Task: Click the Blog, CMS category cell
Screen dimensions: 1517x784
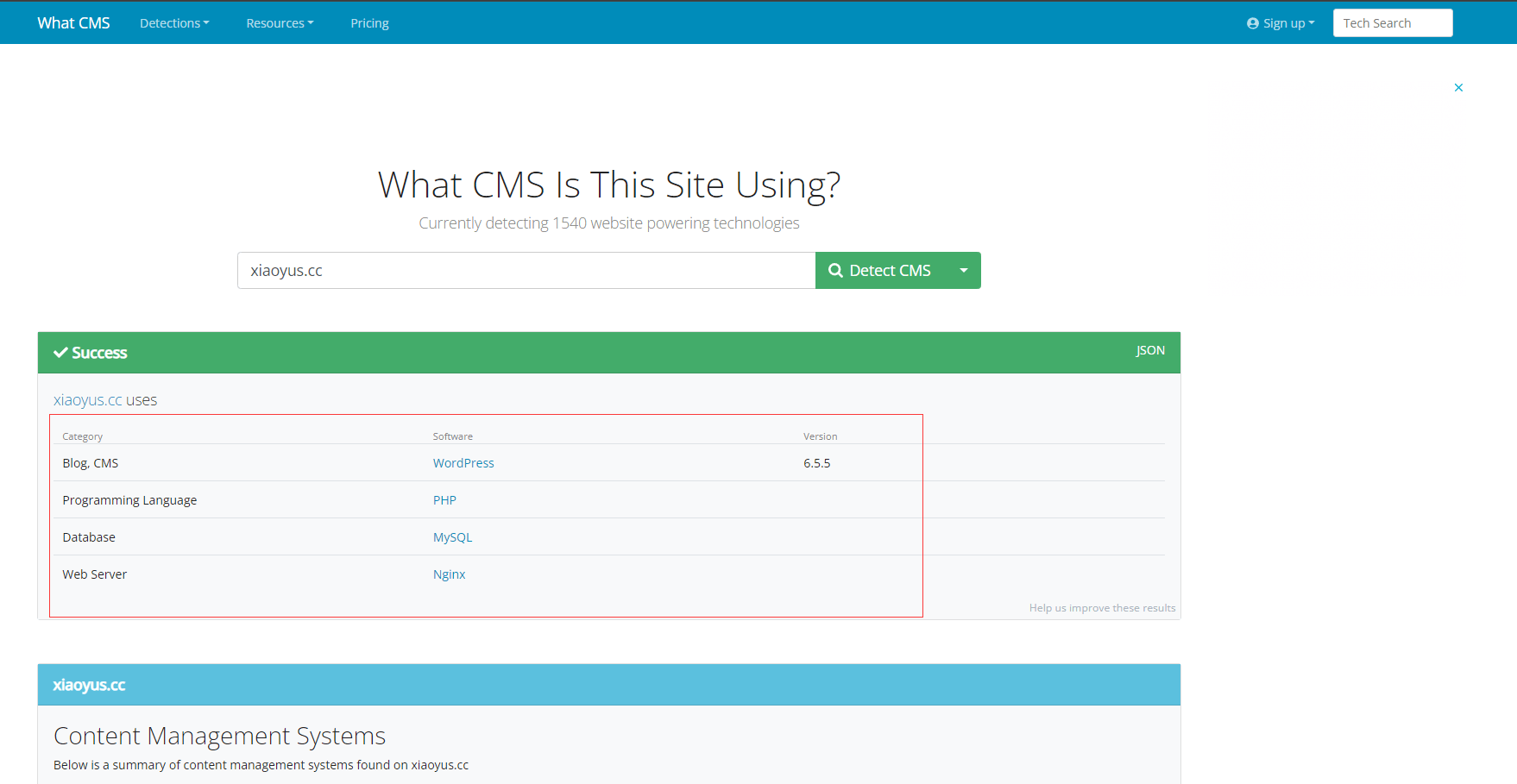Action: tap(91, 463)
